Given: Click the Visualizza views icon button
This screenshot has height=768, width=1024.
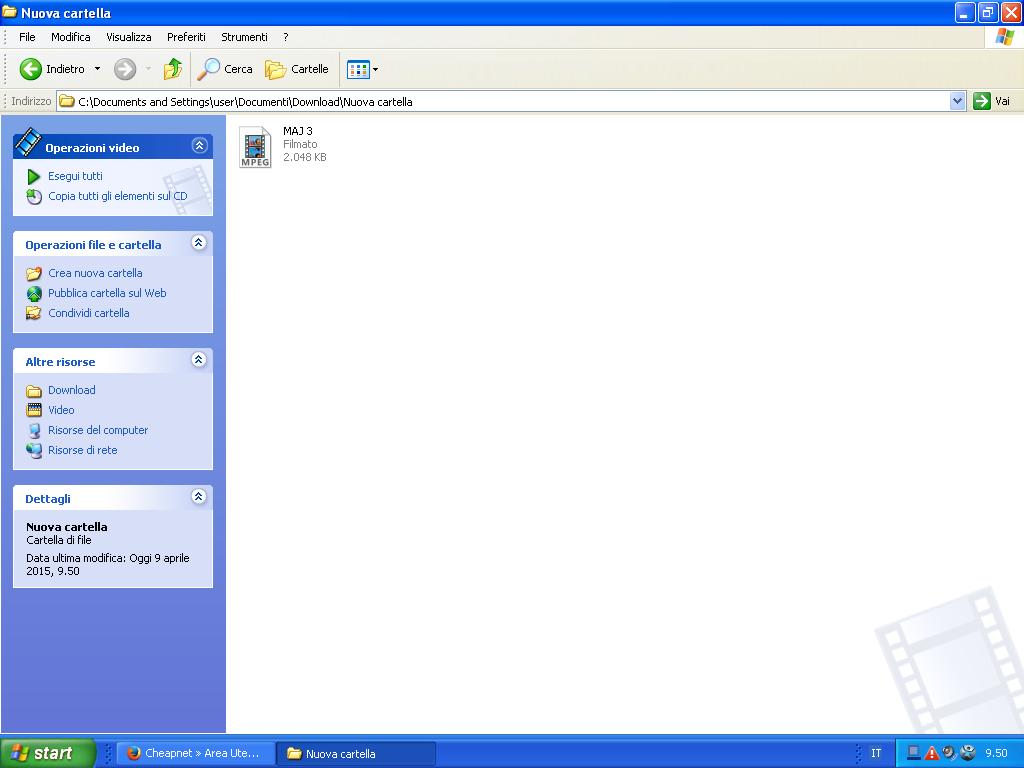Looking at the screenshot, I should (x=358, y=69).
